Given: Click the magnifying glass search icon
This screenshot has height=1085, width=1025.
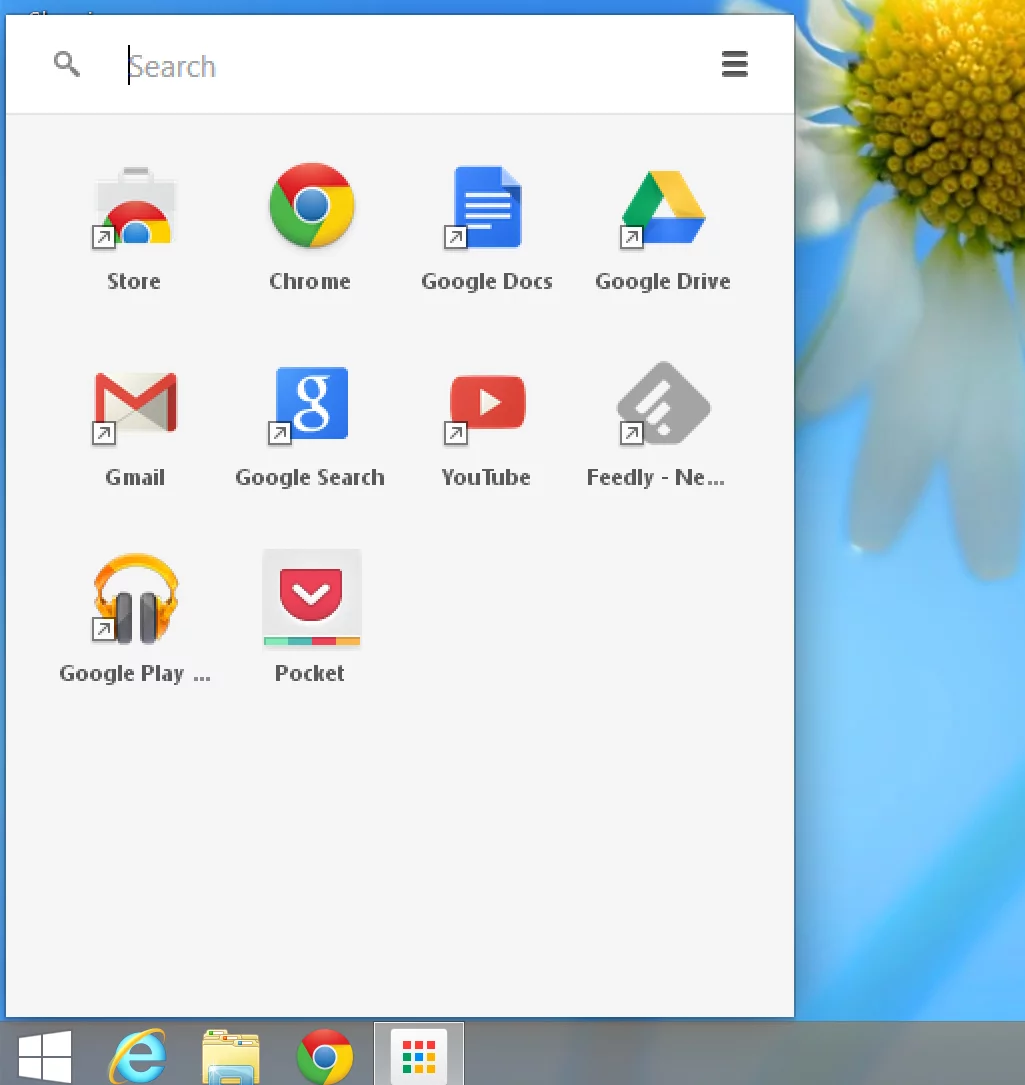Looking at the screenshot, I should click(66, 64).
